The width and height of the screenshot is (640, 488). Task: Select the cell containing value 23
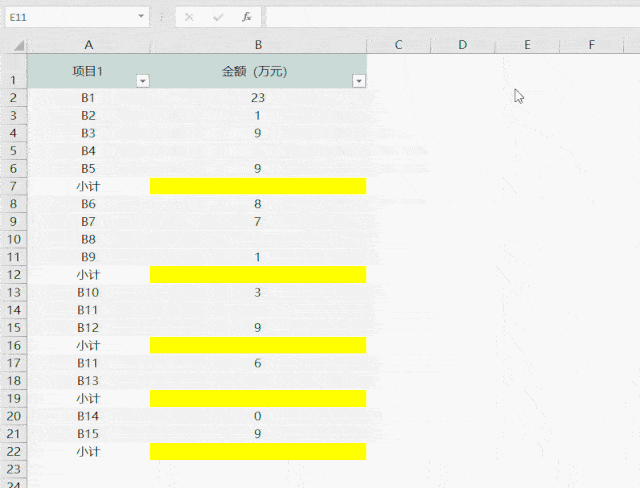pos(258,98)
